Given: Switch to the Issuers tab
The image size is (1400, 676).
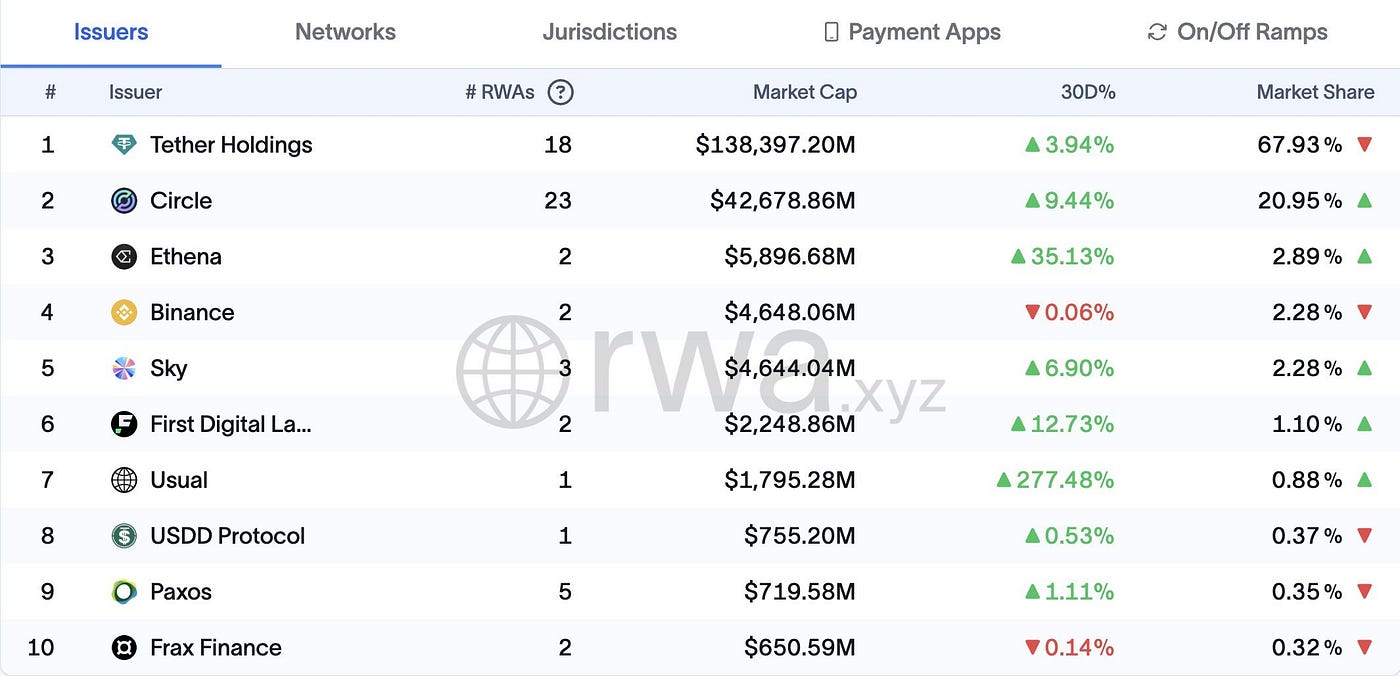Looking at the screenshot, I should coord(111,32).
